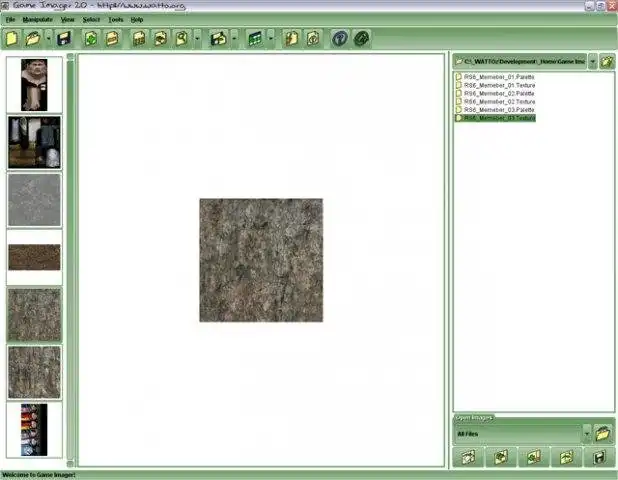Screen dimensions: 618x480
Task: Click the All Files filter combo box
Action: (518, 434)
